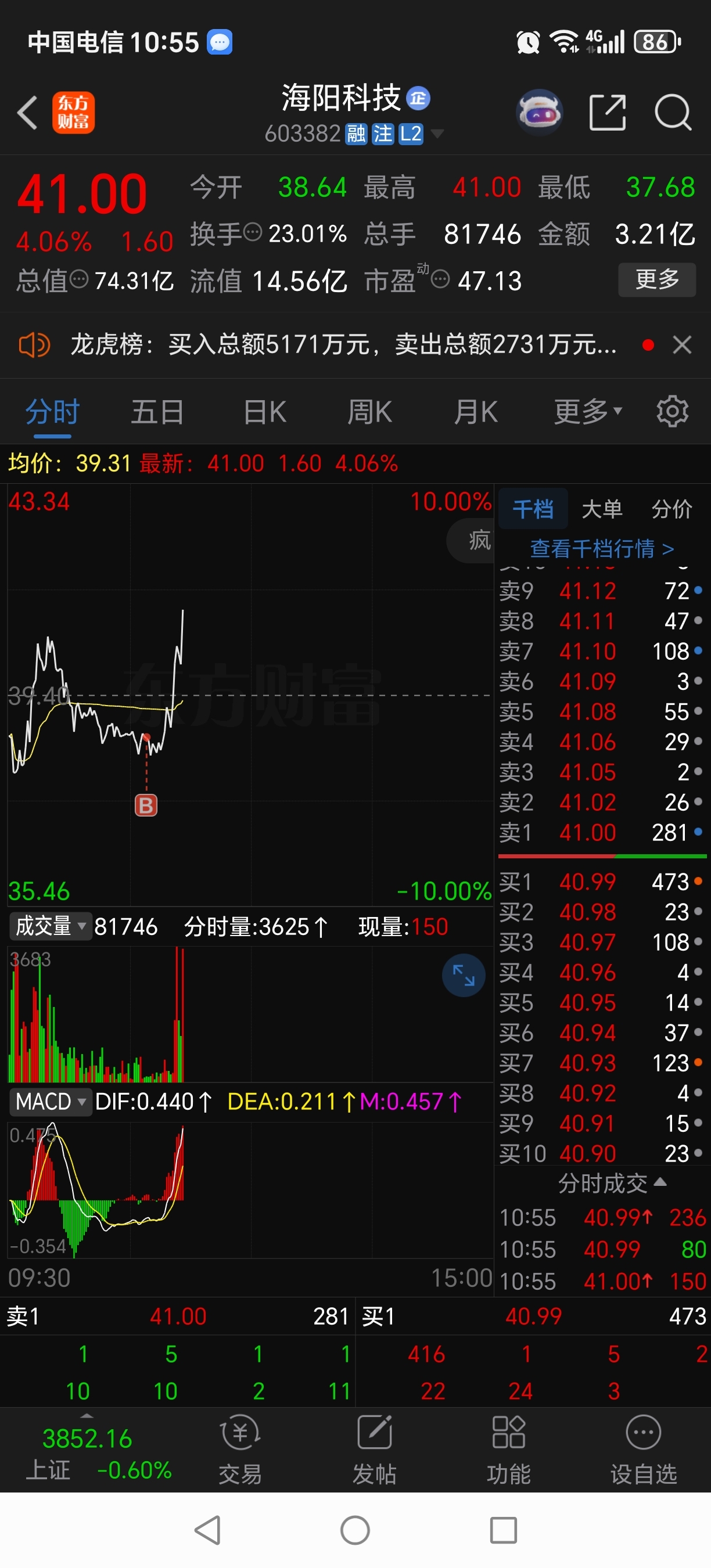Screen dimensions: 711x1568
Task: Collapse the 分时成交 section arrow
Action: click(660, 1182)
